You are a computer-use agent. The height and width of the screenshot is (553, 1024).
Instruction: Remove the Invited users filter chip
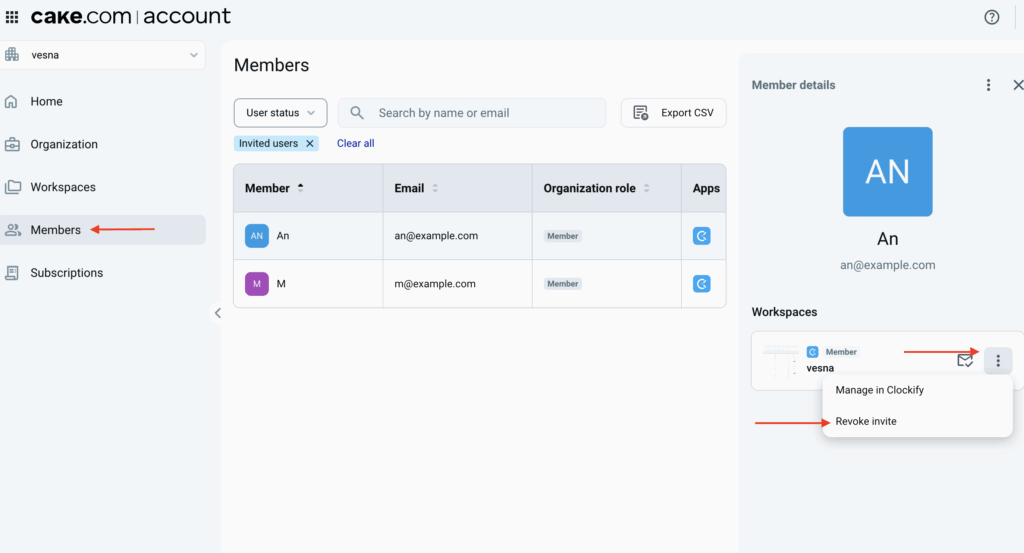click(x=310, y=144)
